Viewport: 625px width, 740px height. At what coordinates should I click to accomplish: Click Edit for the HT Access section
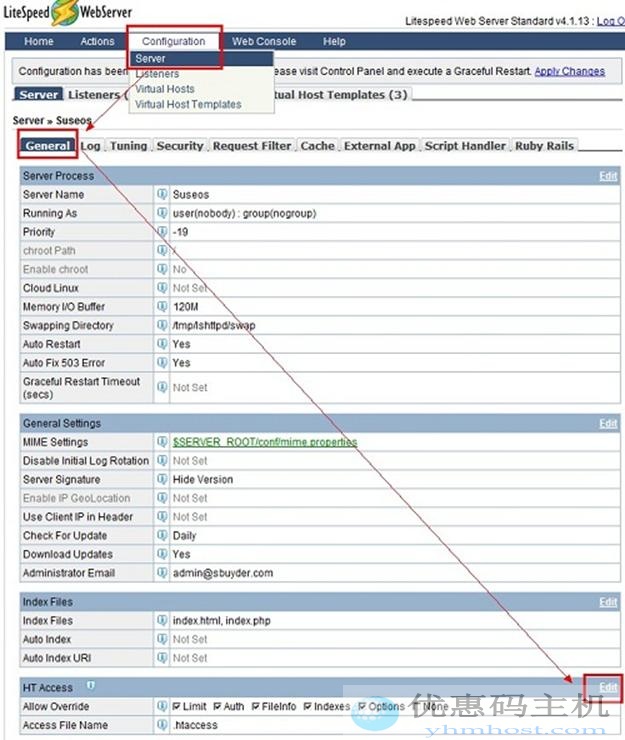[607, 687]
